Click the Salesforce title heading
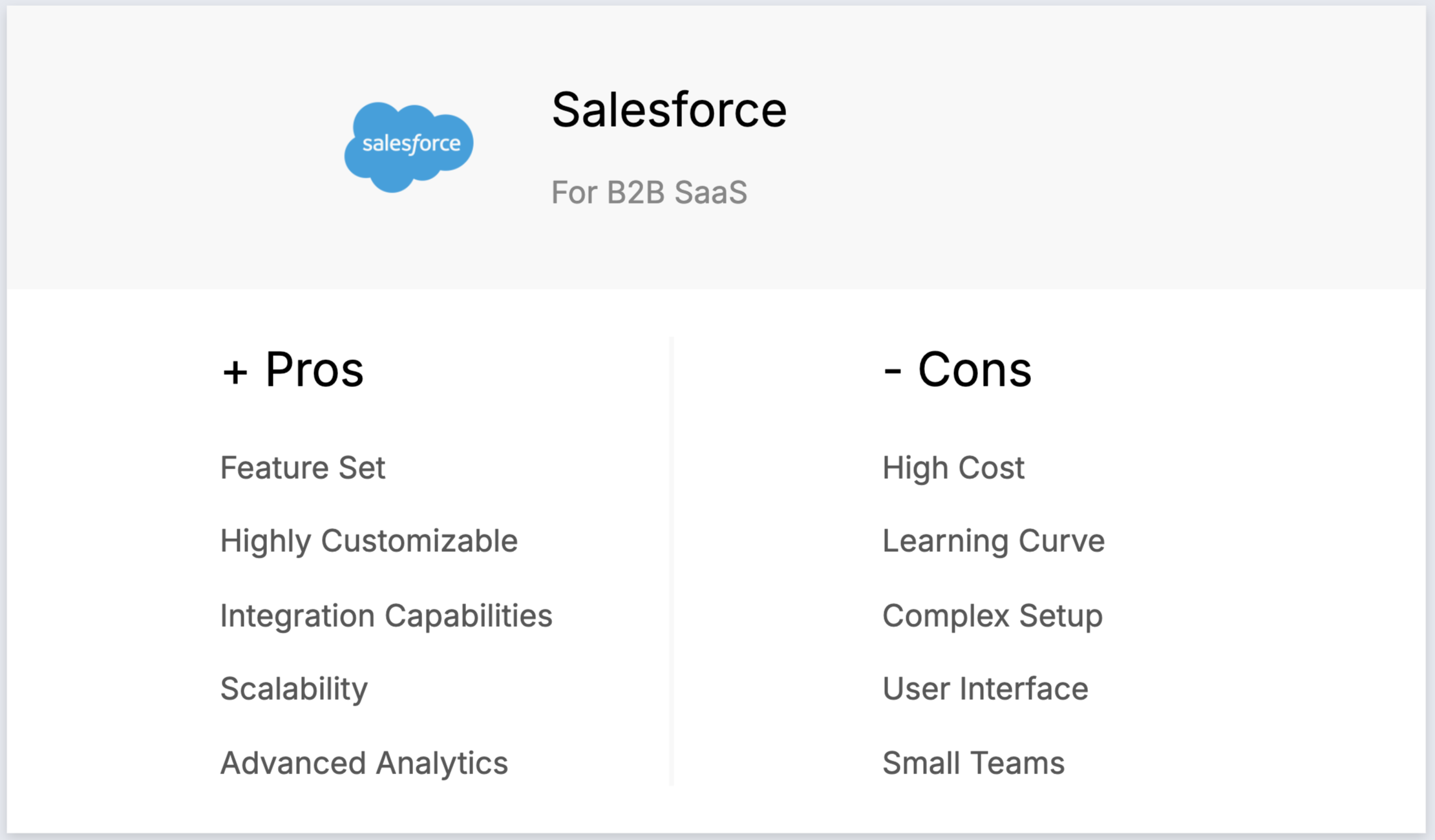Screen dimensions: 1435x840 [x=668, y=110]
